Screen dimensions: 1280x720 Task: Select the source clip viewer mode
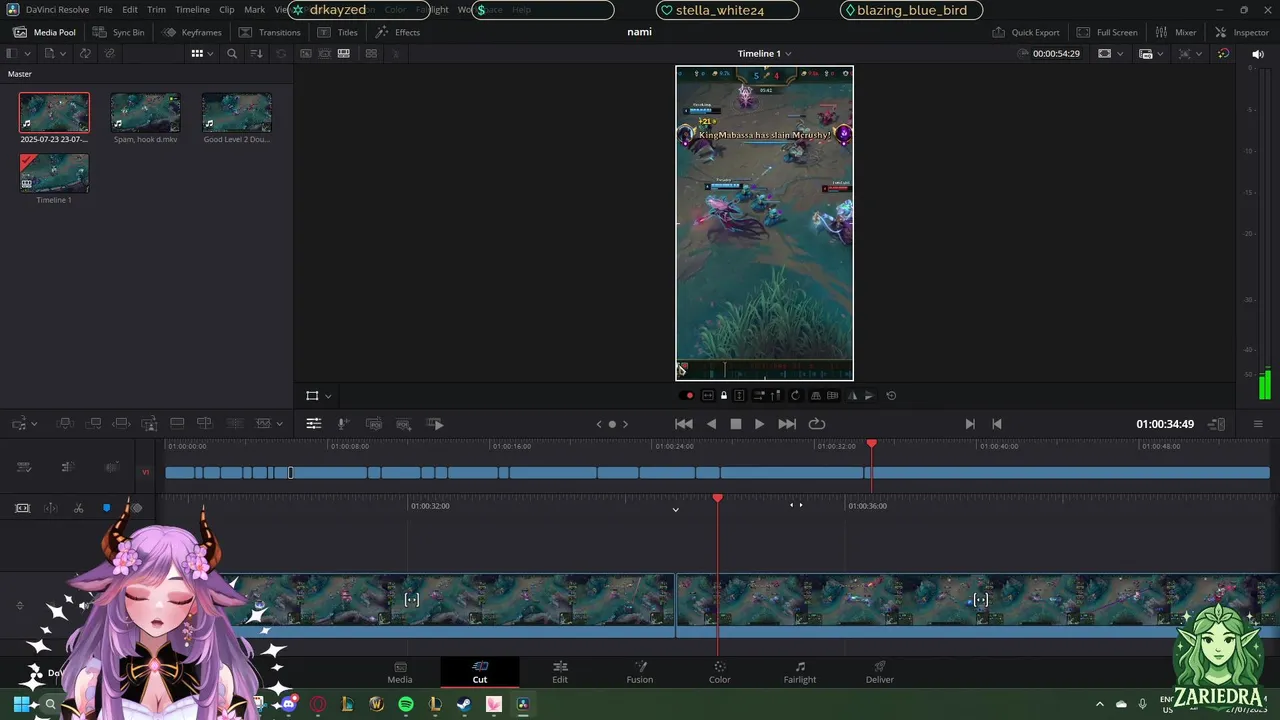[306, 53]
